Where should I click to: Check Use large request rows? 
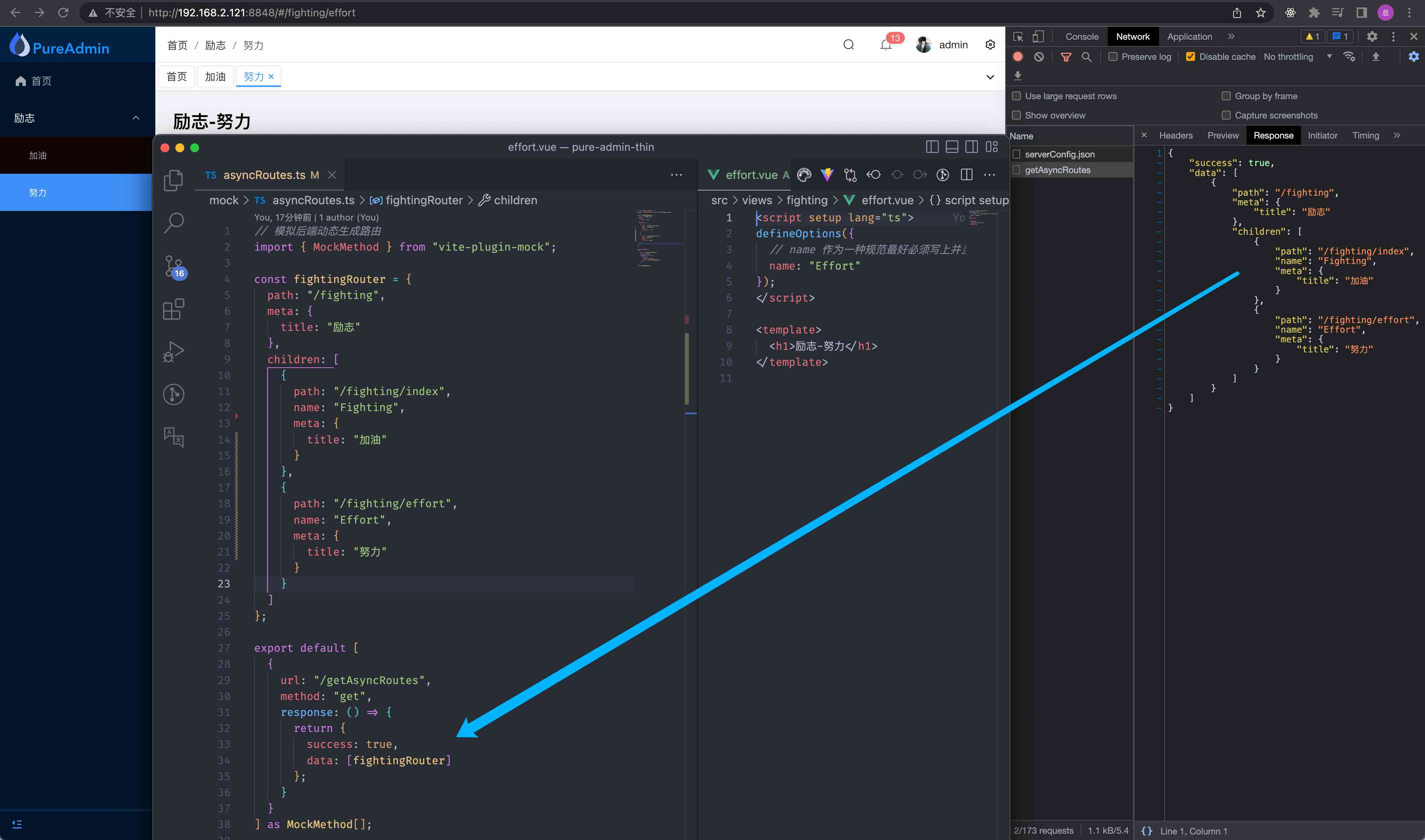[x=1017, y=96]
